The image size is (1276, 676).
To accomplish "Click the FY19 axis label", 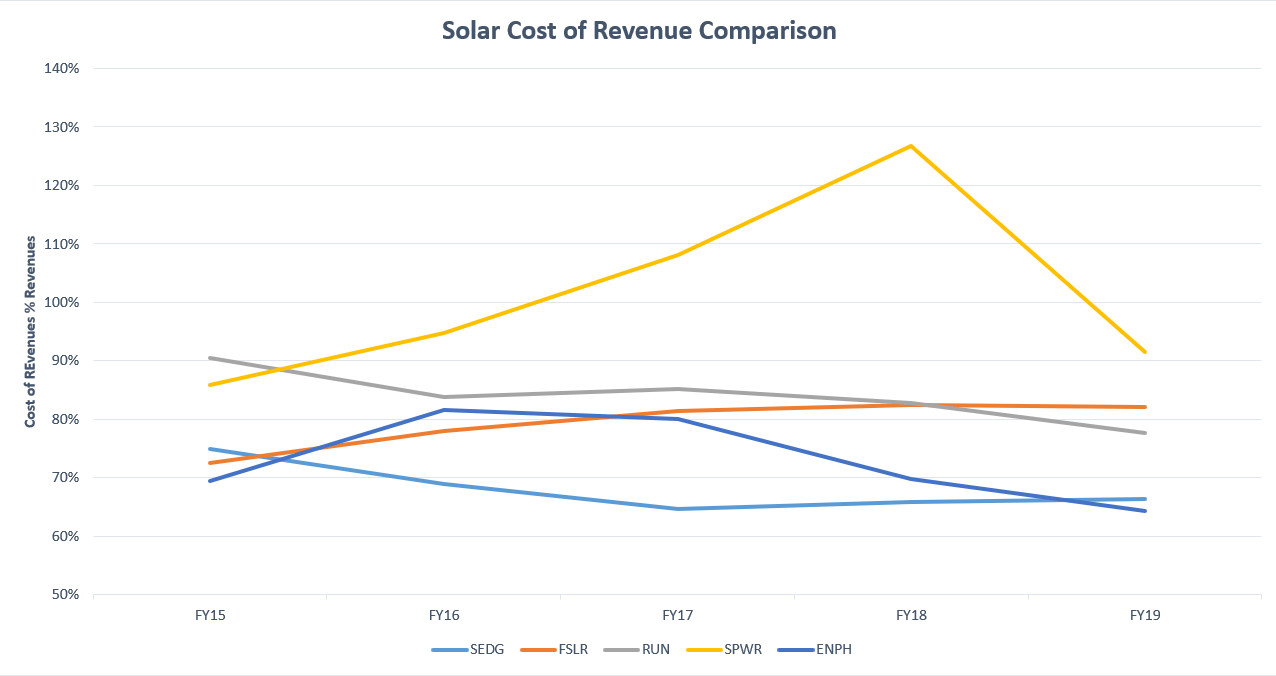I will (x=1145, y=616).
